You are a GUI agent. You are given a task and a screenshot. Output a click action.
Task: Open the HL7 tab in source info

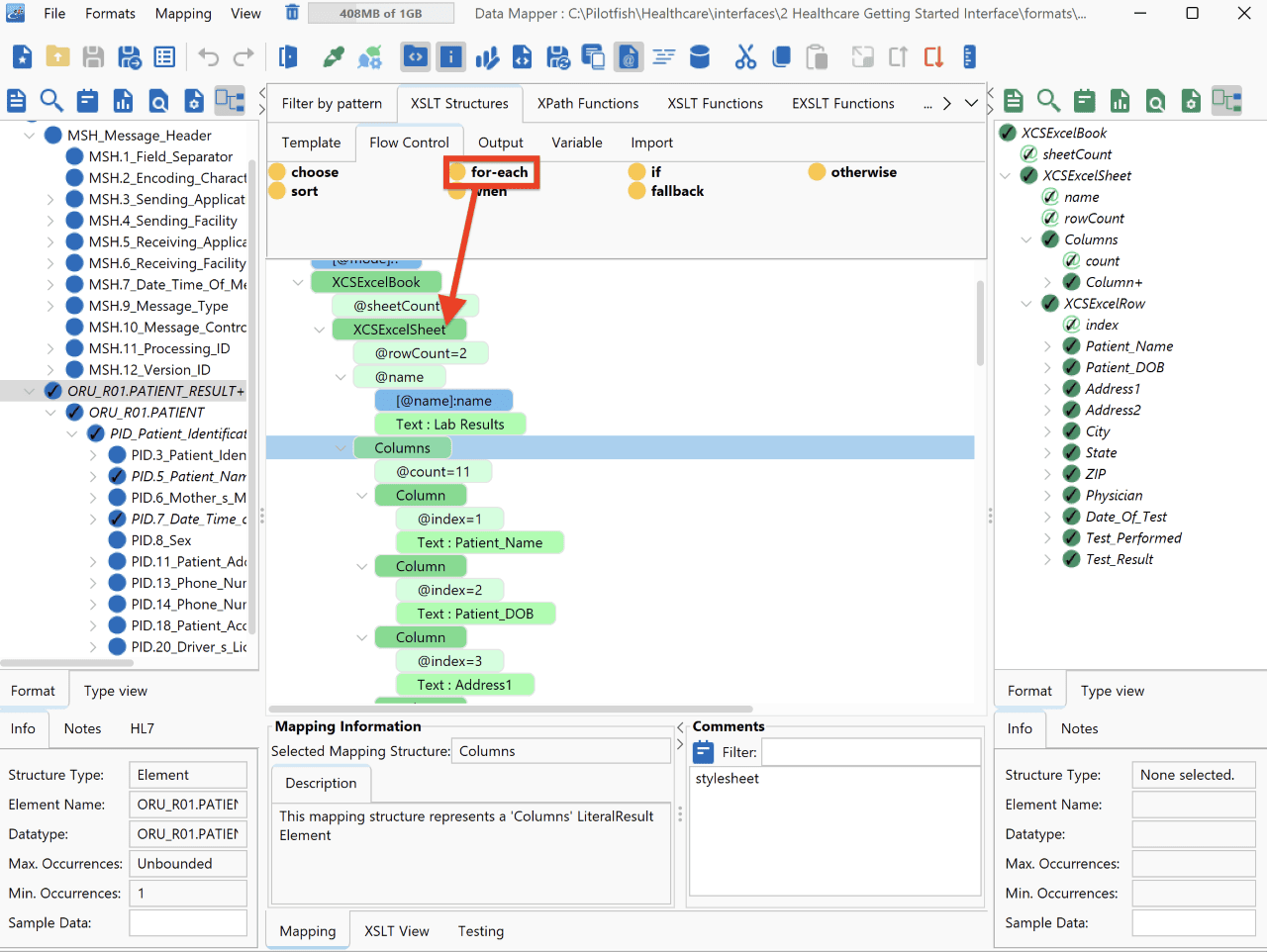pos(143,728)
